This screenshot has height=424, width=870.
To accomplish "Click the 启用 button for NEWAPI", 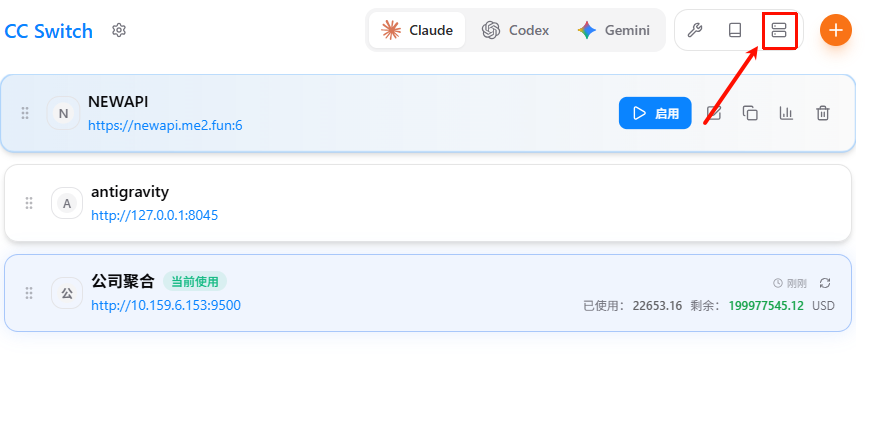I will 655,113.
